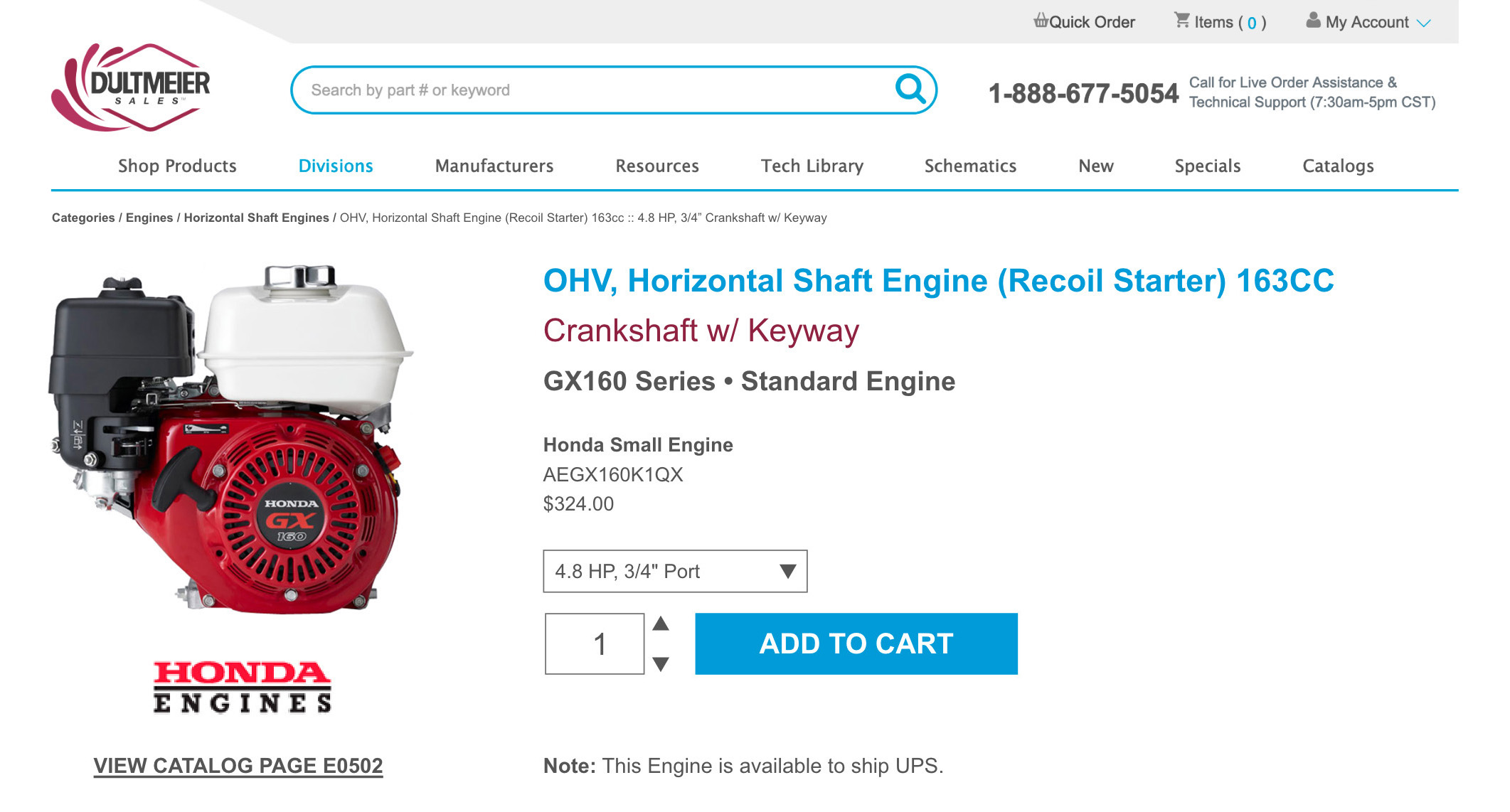1510x812 pixels.
Task: Click the Honda GX160 engine product image
Action: (x=231, y=439)
